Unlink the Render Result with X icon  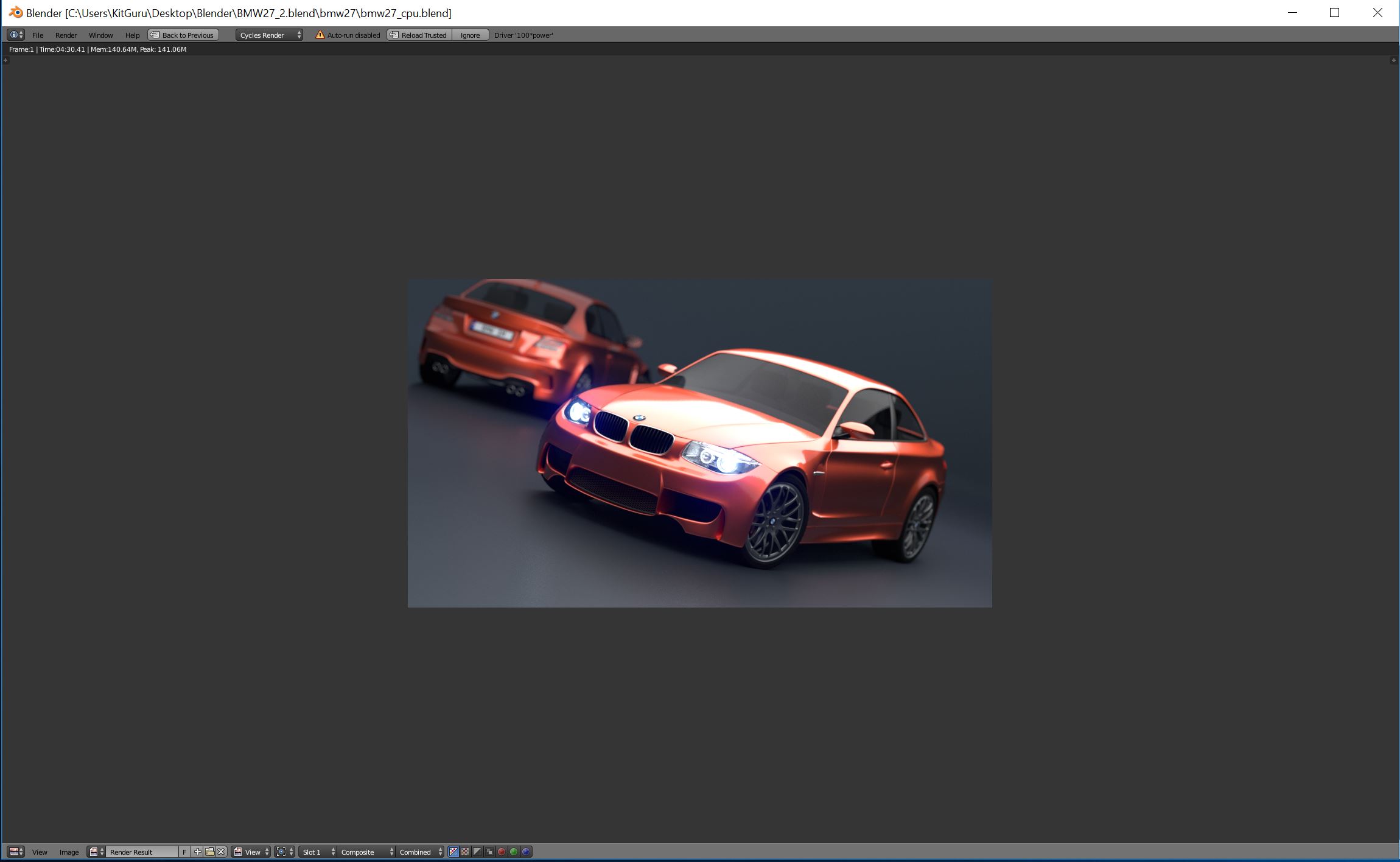[x=221, y=852]
